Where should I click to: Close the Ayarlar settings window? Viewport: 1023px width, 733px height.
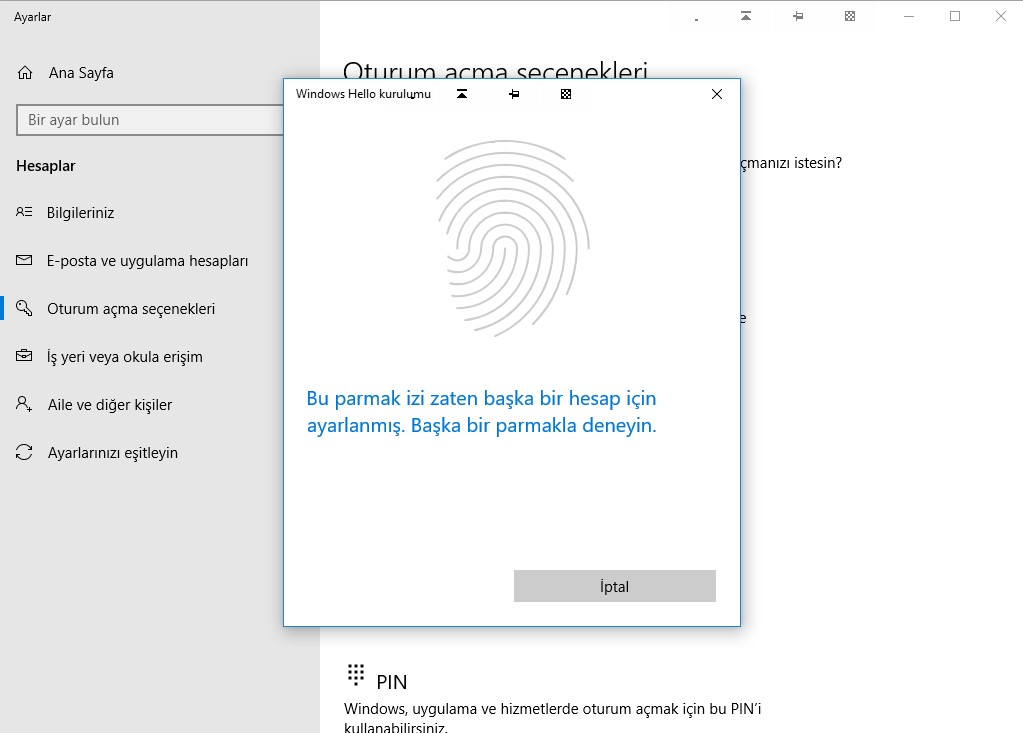pos(1000,16)
